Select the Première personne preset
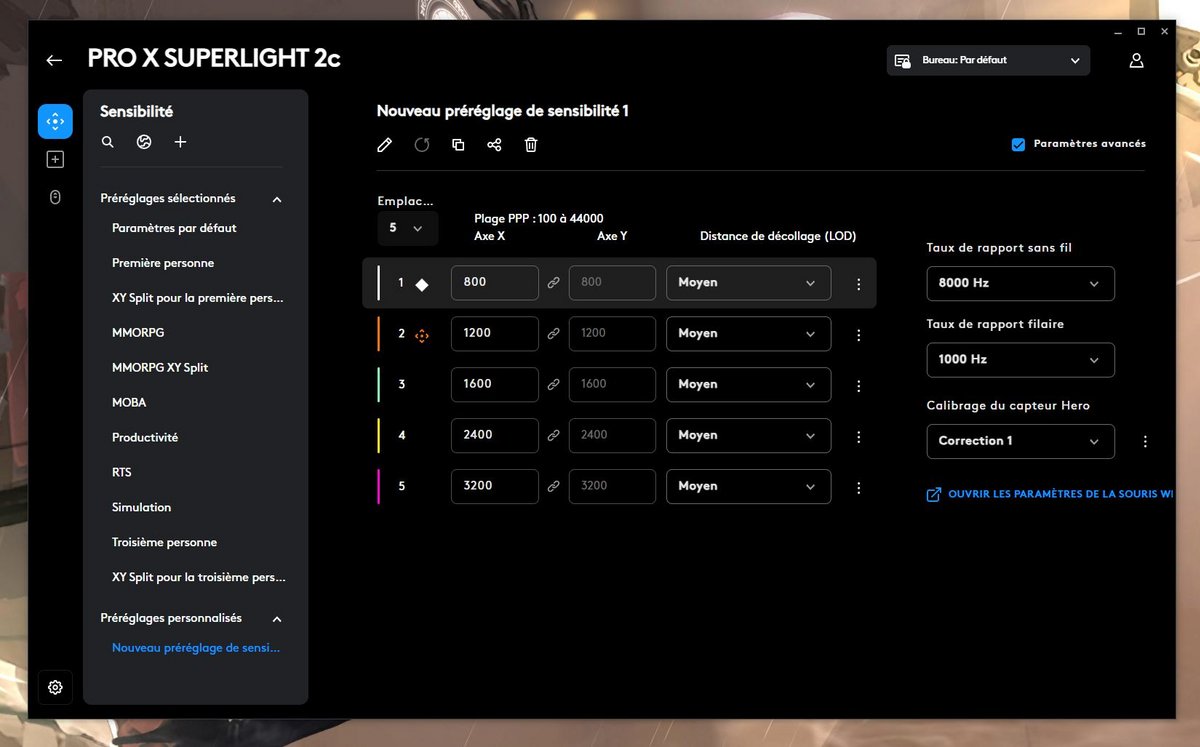 [x=163, y=263]
